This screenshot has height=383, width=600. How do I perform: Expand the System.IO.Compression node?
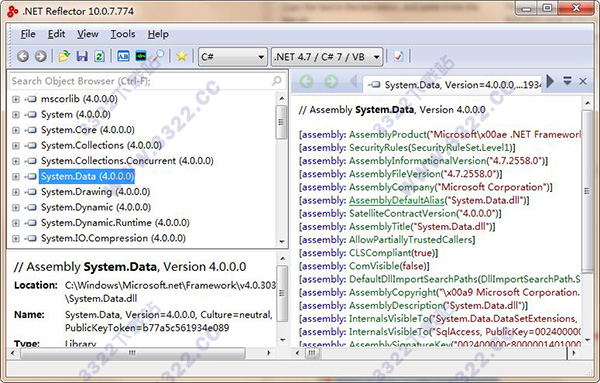click(x=16, y=238)
